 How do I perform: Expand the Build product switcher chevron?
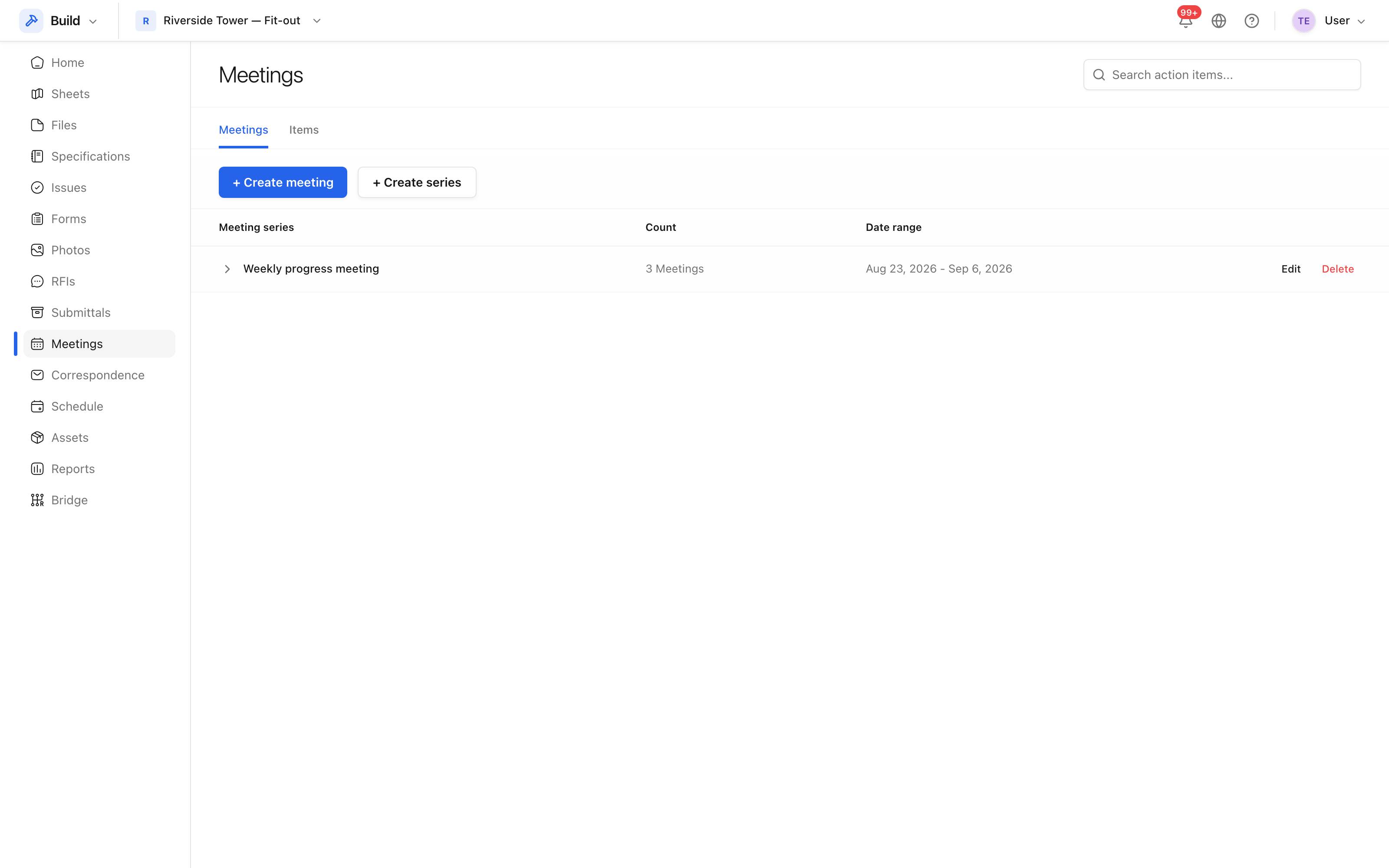point(93,21)
